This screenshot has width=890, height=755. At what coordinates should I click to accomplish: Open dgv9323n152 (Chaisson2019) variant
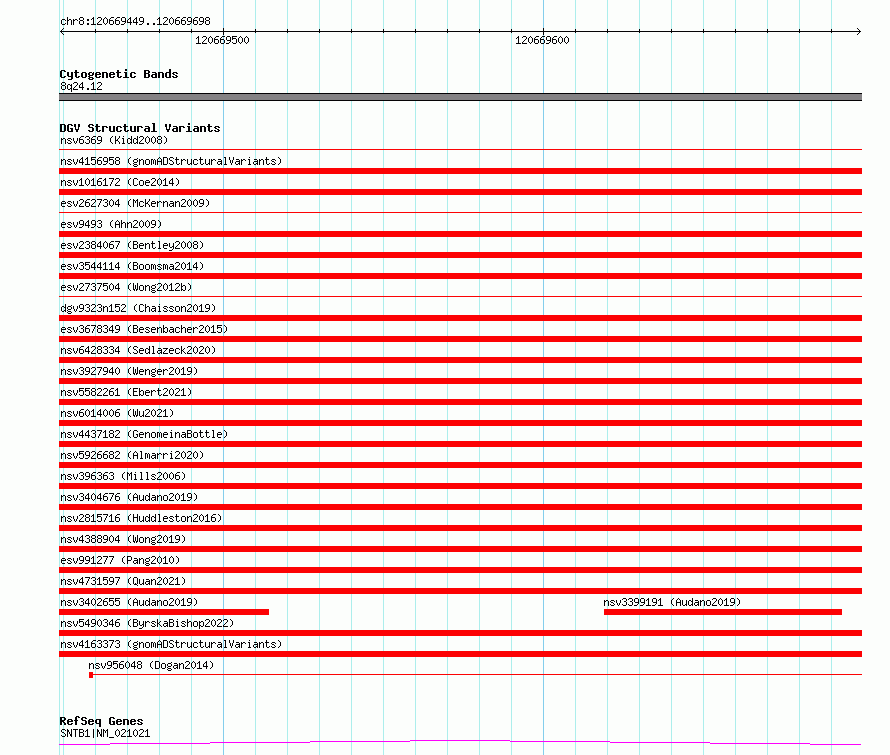point(138,308)
